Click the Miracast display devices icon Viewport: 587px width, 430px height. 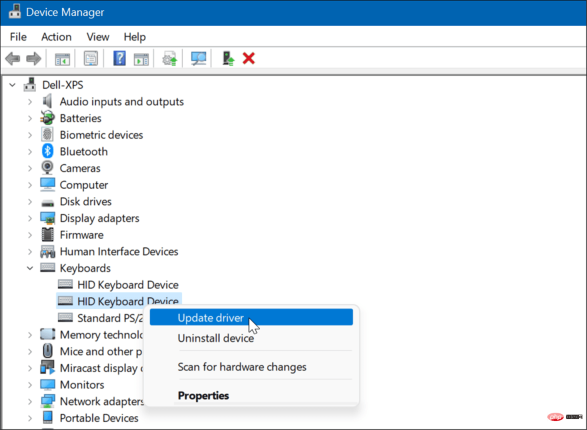[48, 368]
